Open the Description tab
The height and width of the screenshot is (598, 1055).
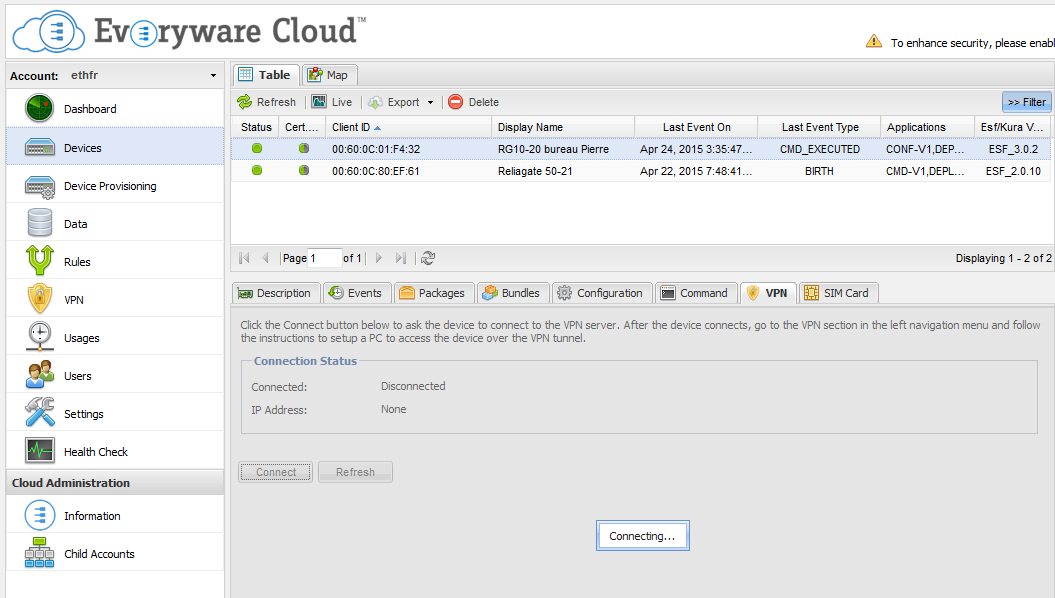[x=275, y=293]
